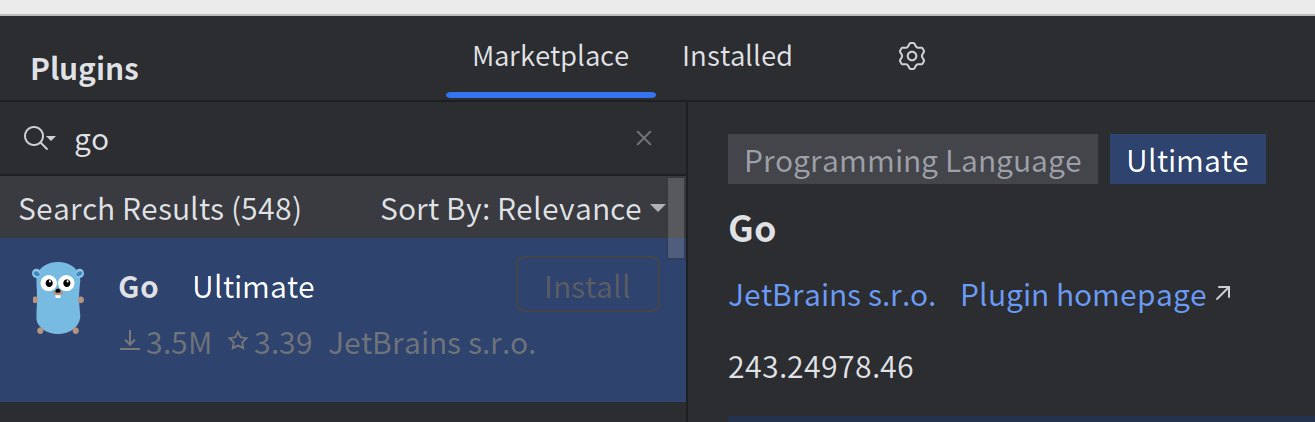The height and width of the screenshot is (422, 1315).
Task: Select the Go plugin name in results
Action: click(x=138, y=288)
